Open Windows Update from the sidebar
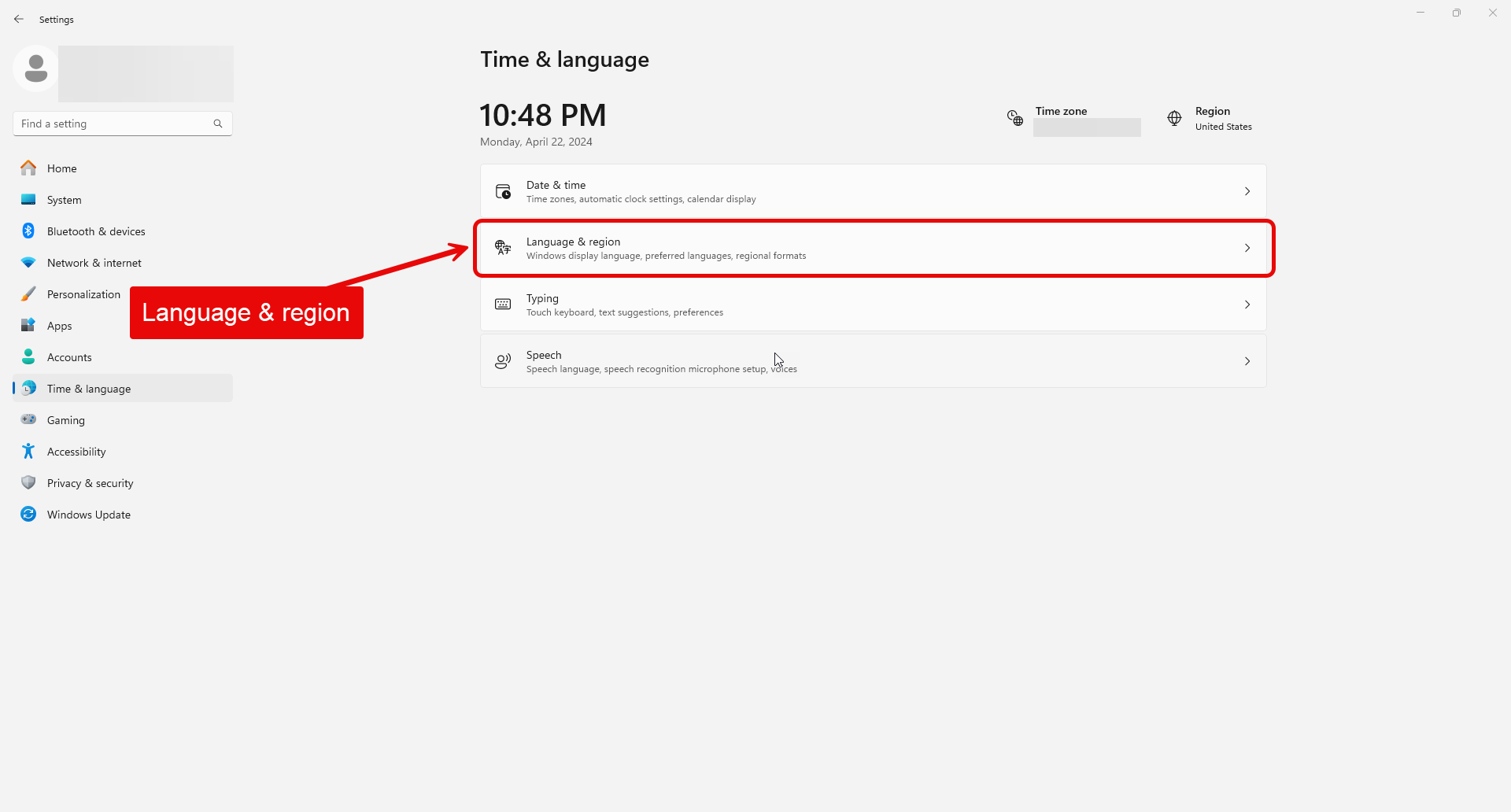 click(x=89, y=514)
